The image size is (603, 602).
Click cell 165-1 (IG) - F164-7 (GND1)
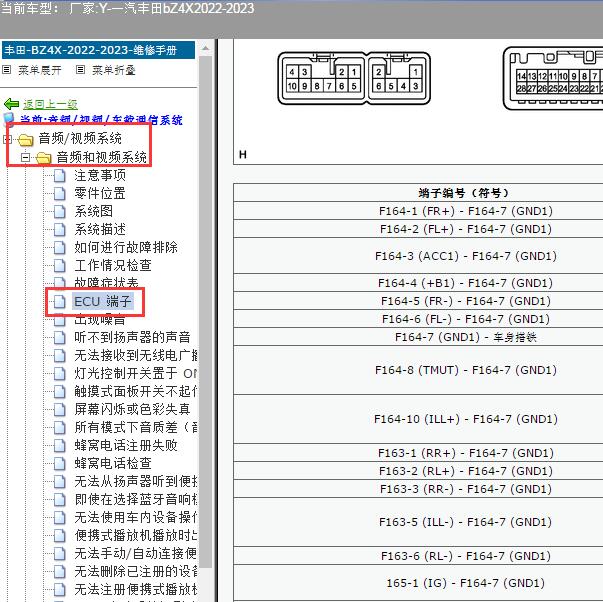(x=418, y=583)
